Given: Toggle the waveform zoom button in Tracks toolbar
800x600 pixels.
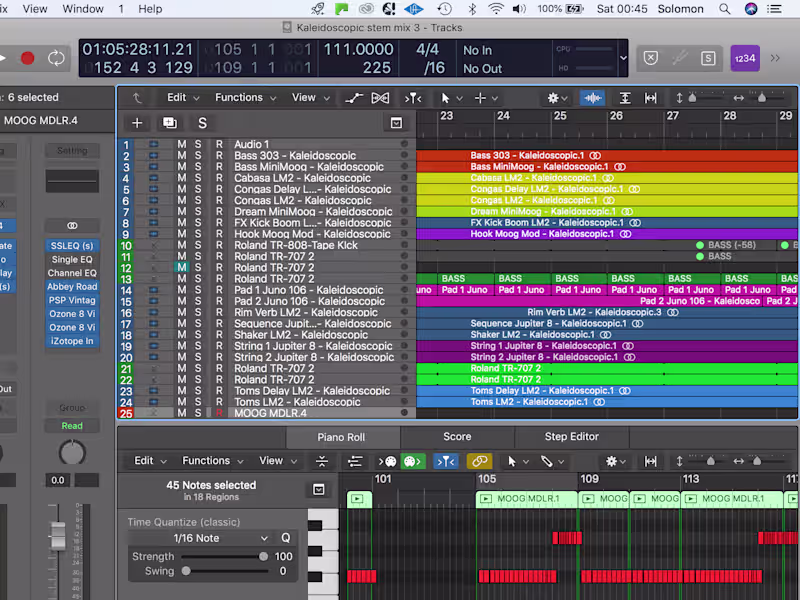Looking at the screenshot, I should pos(592,98).
